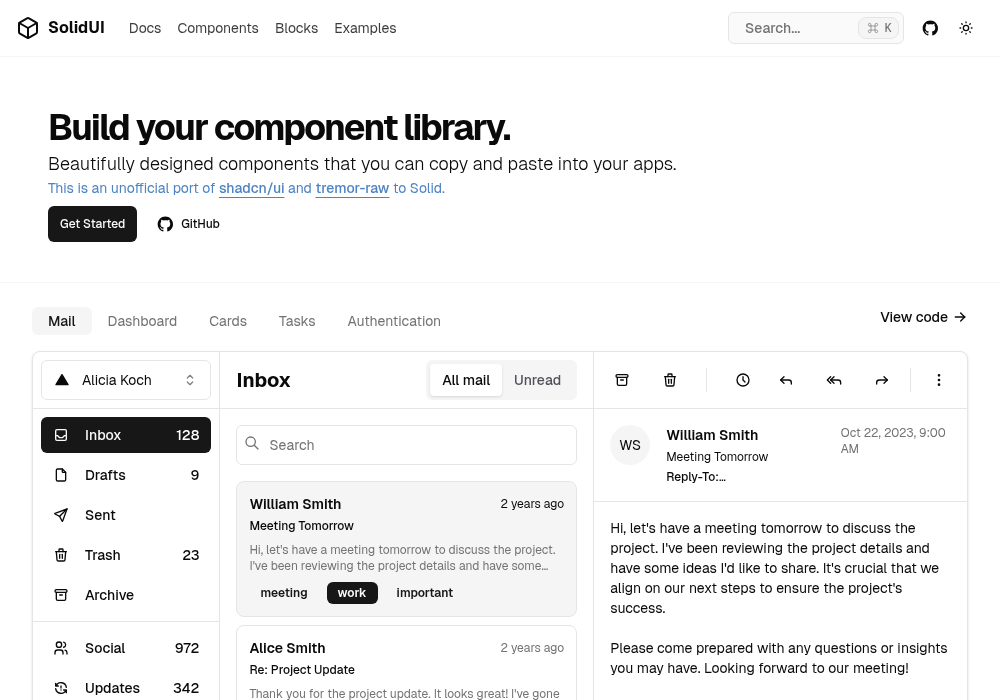The width and height of the screenshot is (1000, 700).
Task: Open Archive folder in sidebar
Action: tap(126, 595)
